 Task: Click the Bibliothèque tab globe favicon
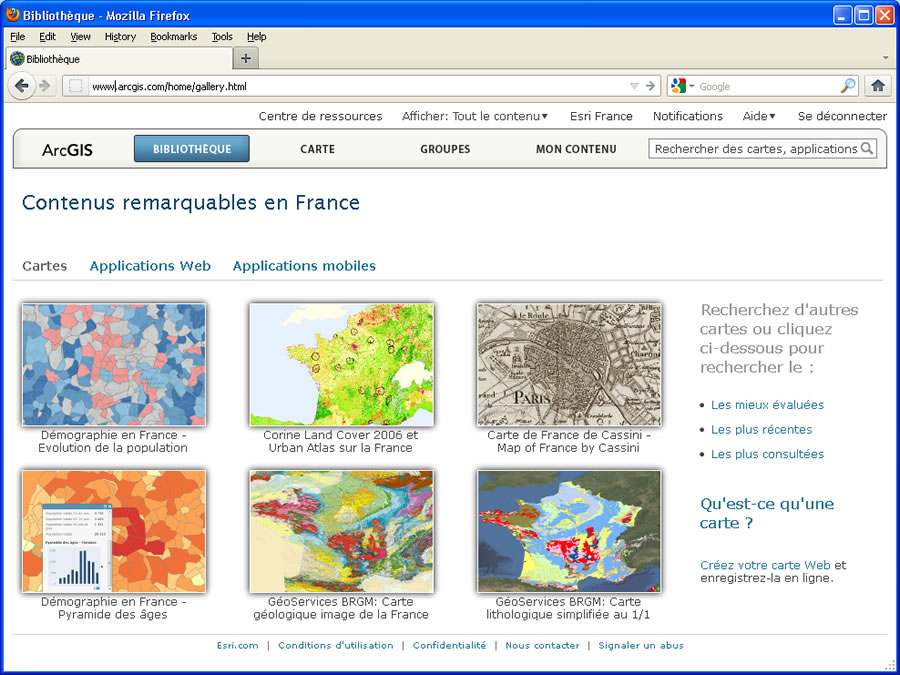tap(17, 59)
